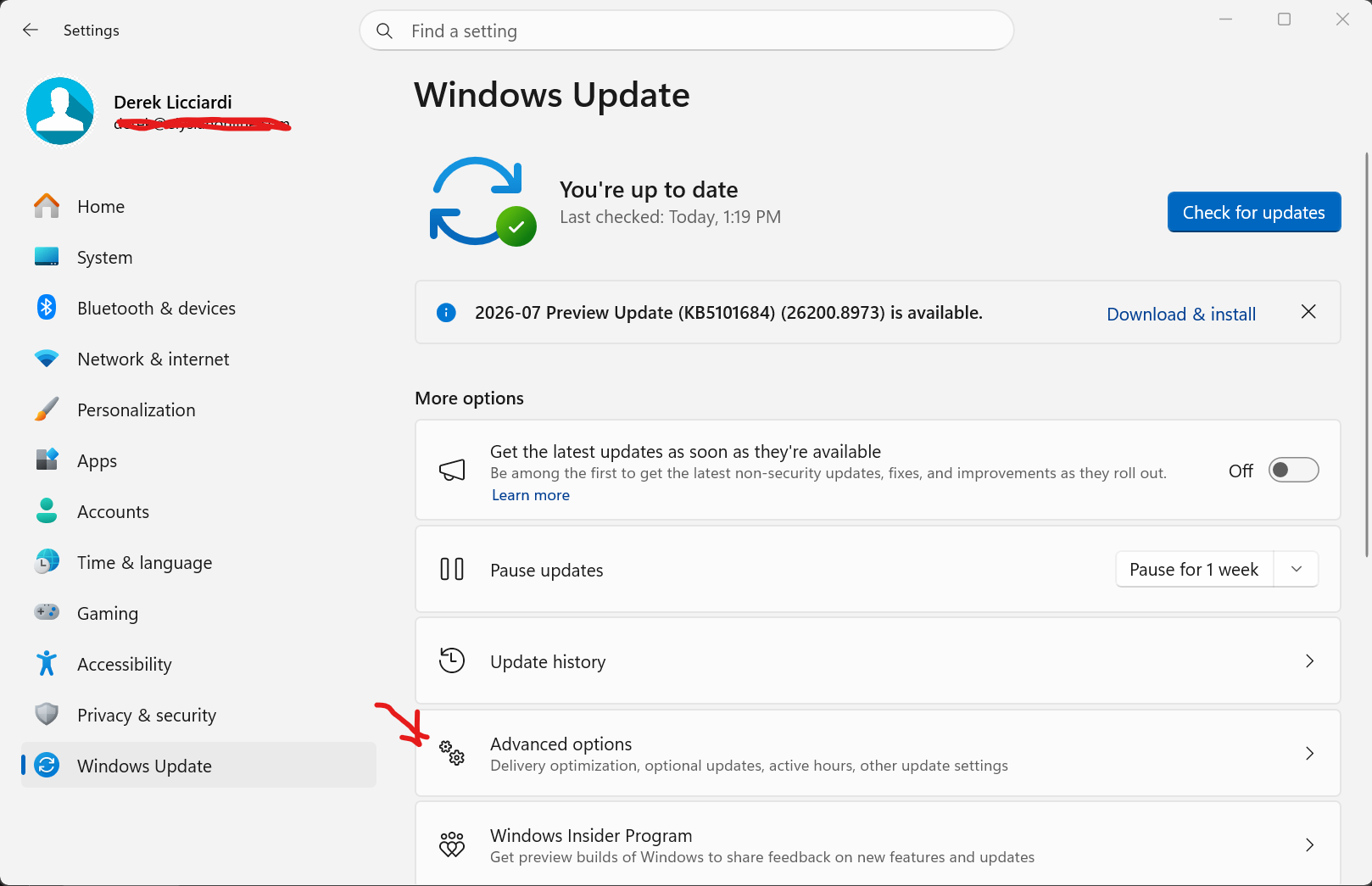Click Download & install link
Viewport: 1372px width, 886px height.
click(x=1181, y=314)
